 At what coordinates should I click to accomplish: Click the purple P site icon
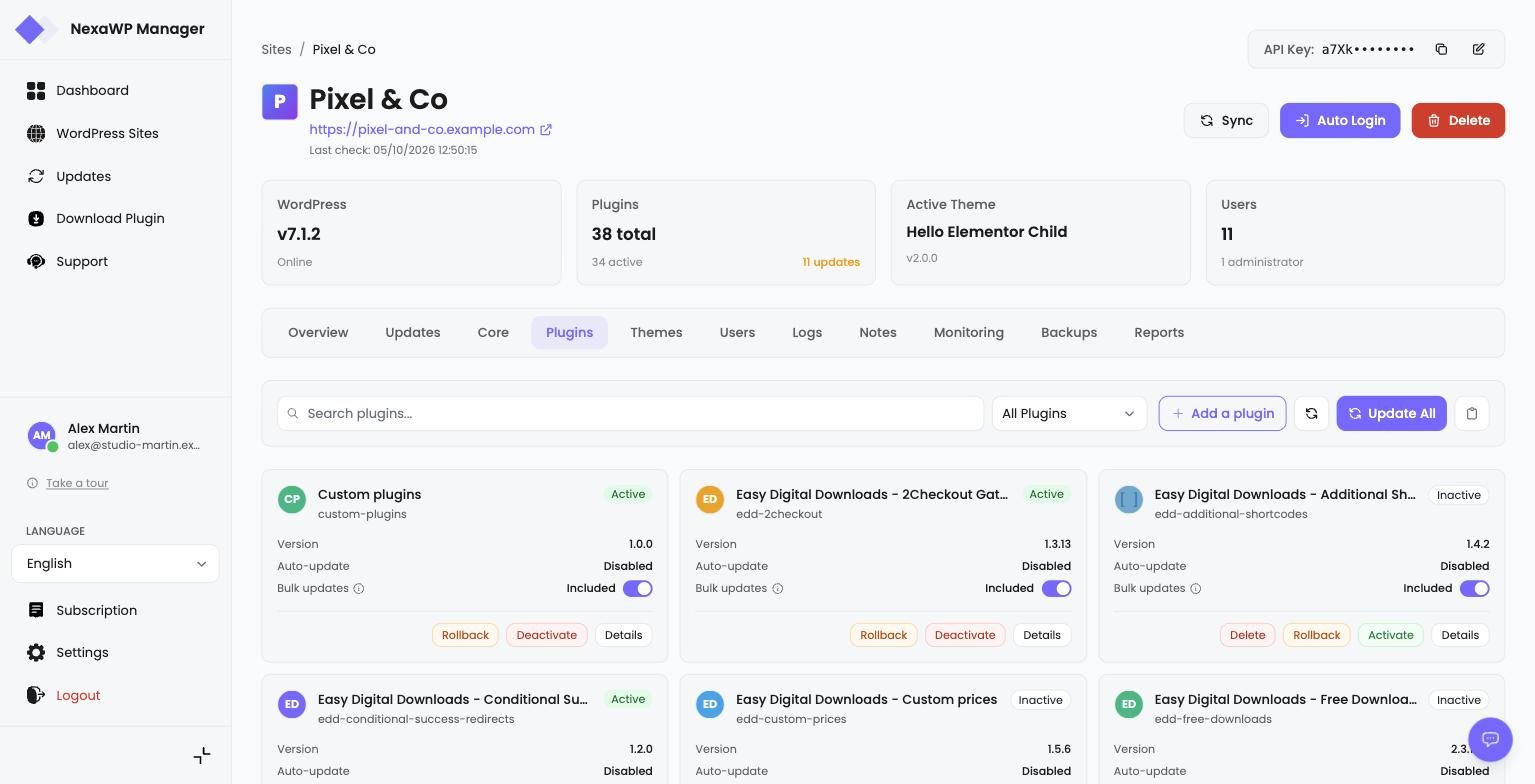pos(280,102)
